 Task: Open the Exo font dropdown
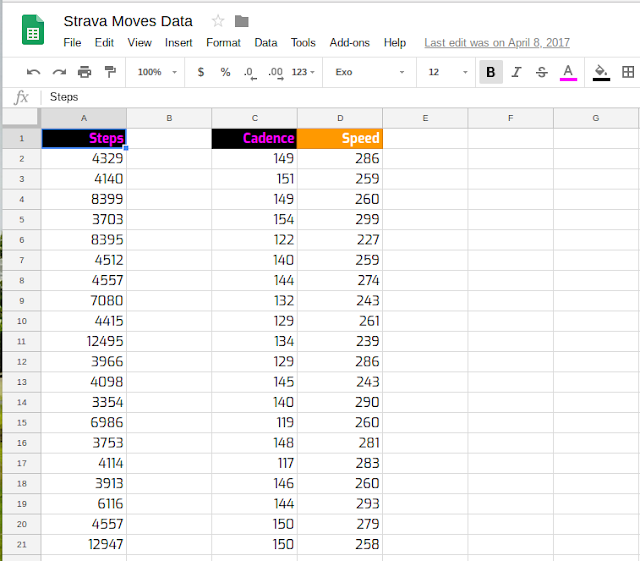(x=370, y=72)
